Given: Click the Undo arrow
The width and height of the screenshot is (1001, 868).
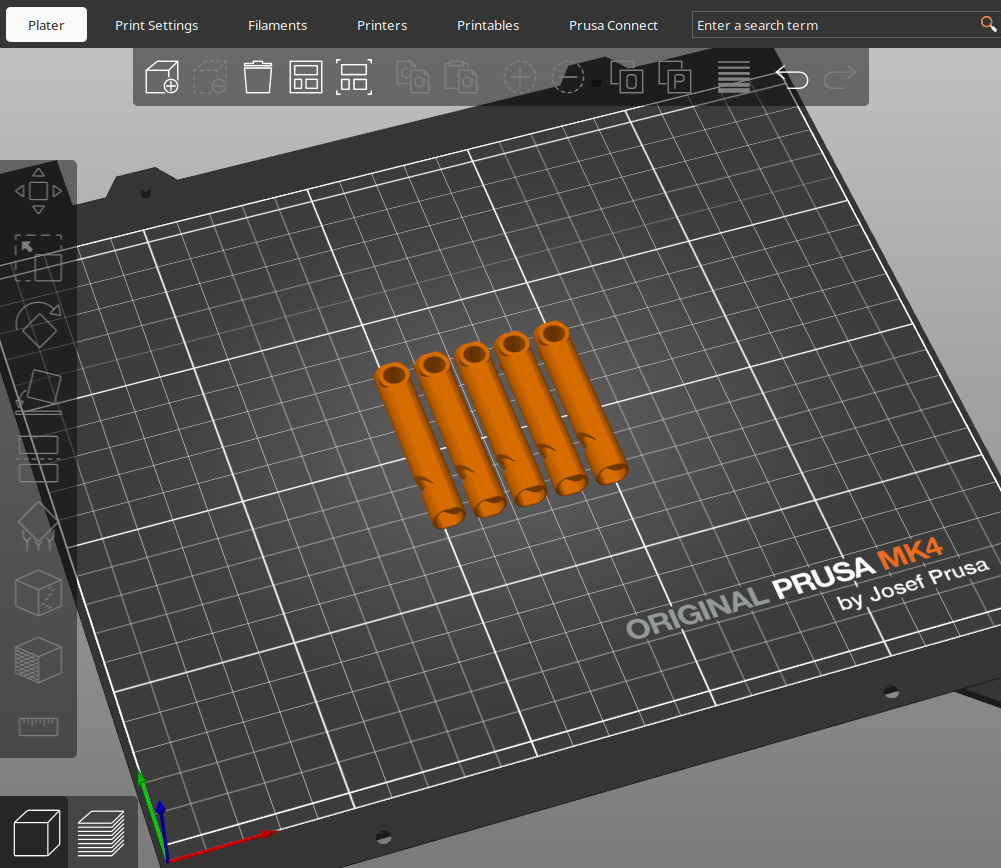Looking at the screenshot, I should click(x=792, y=78).
